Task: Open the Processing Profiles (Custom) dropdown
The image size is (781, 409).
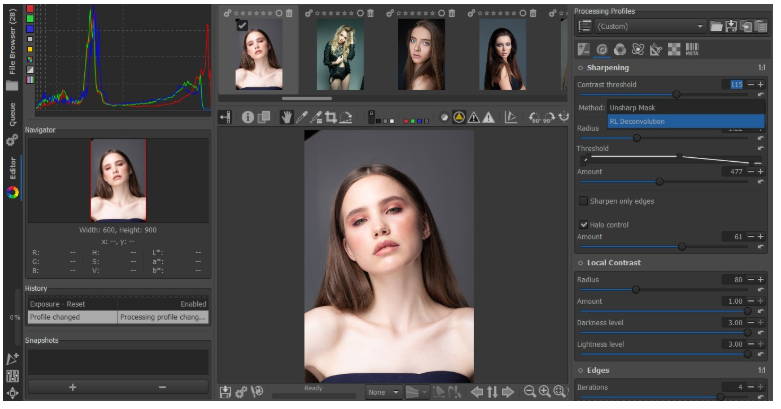Action: tap(650, 26)
